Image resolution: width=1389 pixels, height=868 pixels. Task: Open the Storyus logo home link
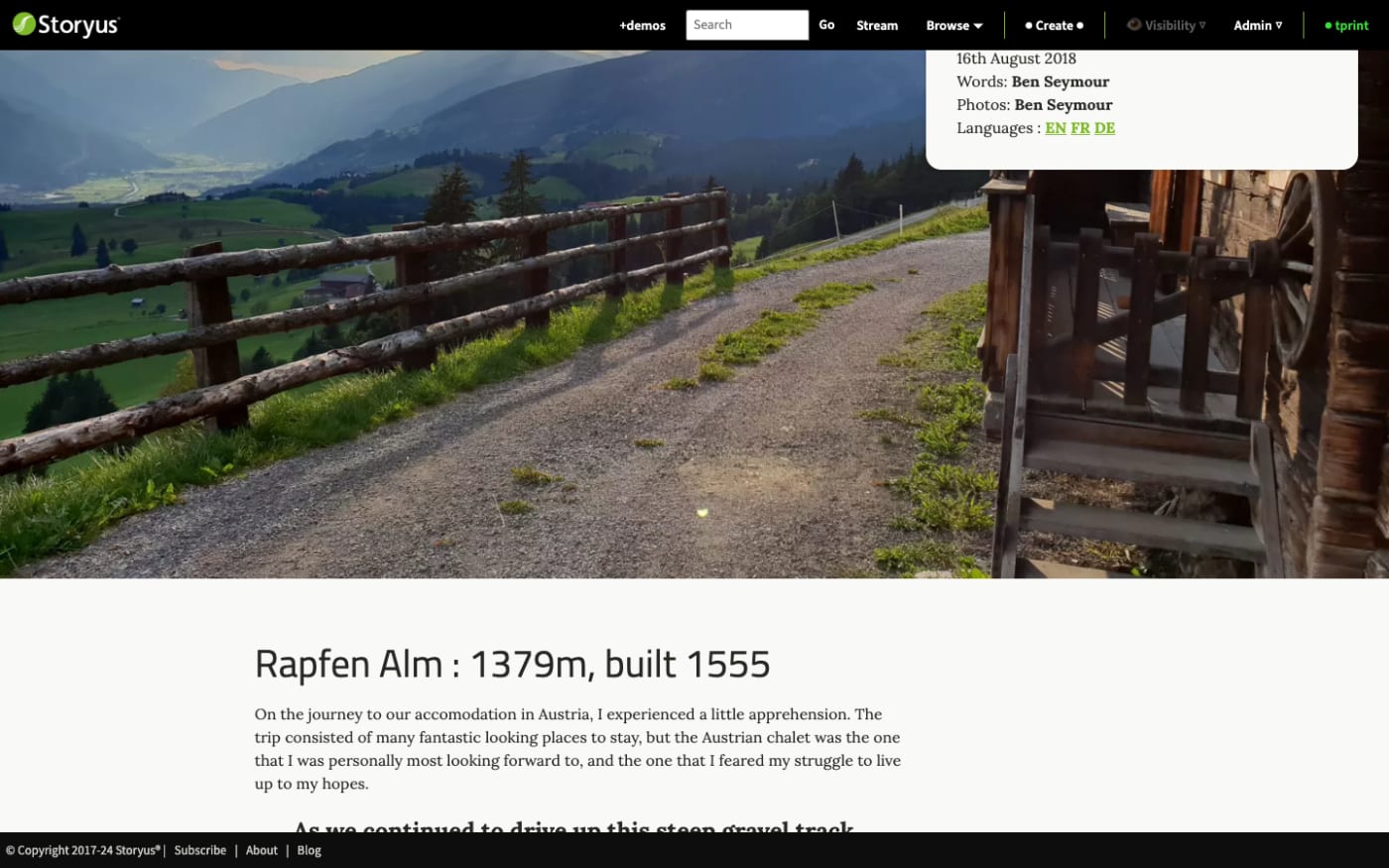tap(65, 25)
